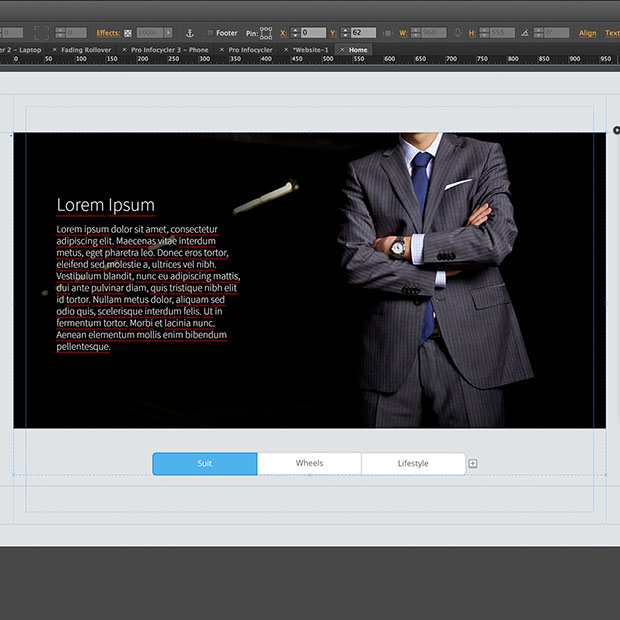
Task: Switch to the *Website-1 tab
Action: pos(310,50)
